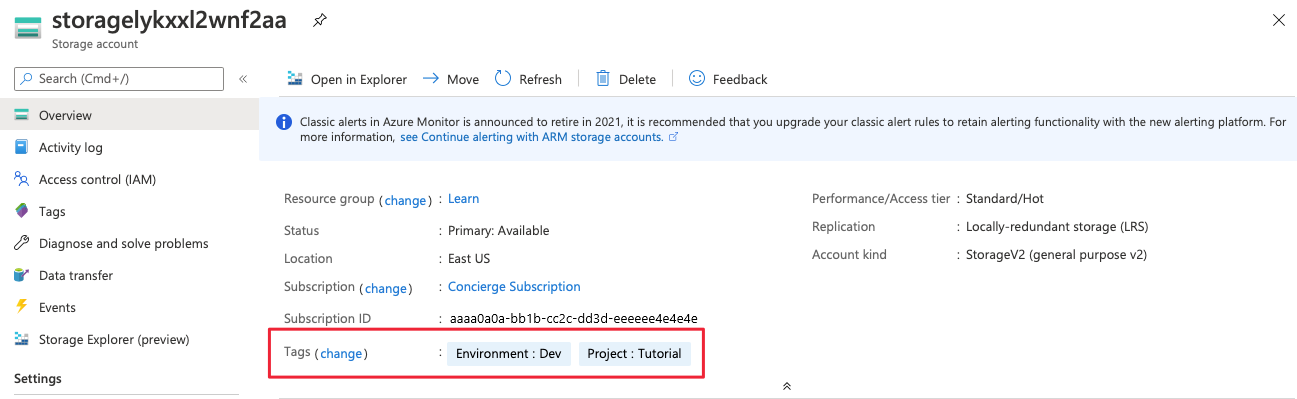Image resolution: width=1297 pixels, height=399 pixels.
Task: Click the Storage Explorer sidebar icon
Action: (x=21, y=339)
